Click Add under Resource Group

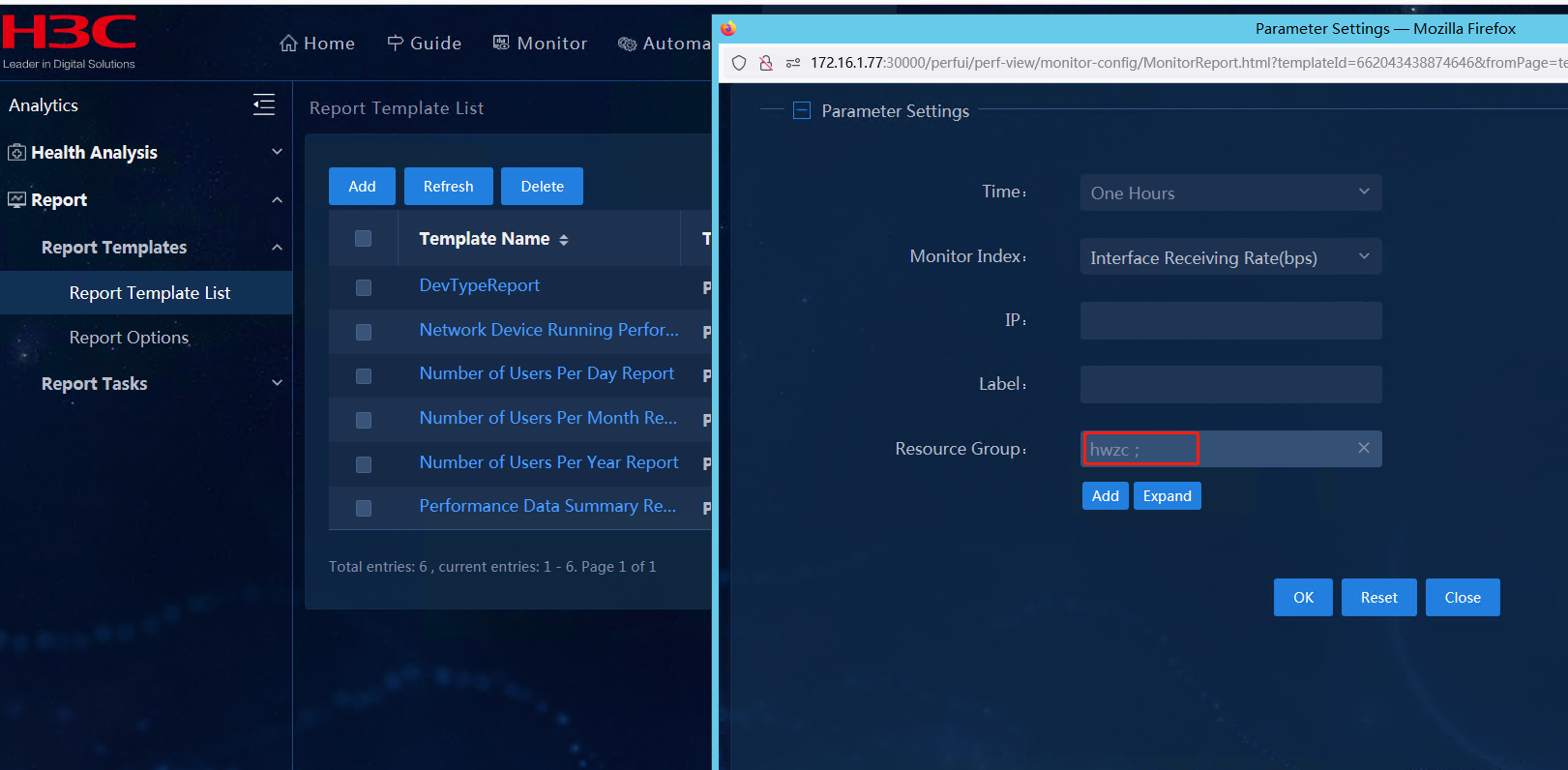point(1105,495)
